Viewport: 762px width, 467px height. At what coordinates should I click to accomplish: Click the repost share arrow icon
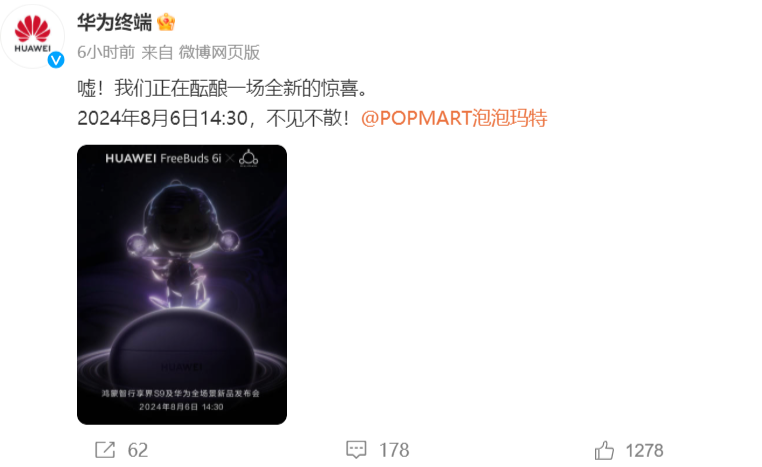(105, 450)
